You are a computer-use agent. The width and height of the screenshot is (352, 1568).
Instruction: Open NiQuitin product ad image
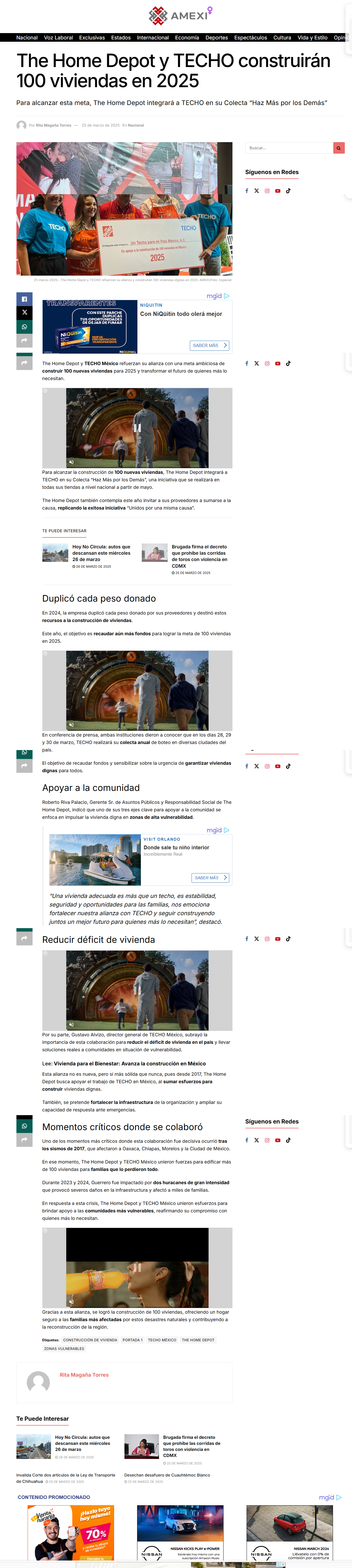tap(90, 327)
